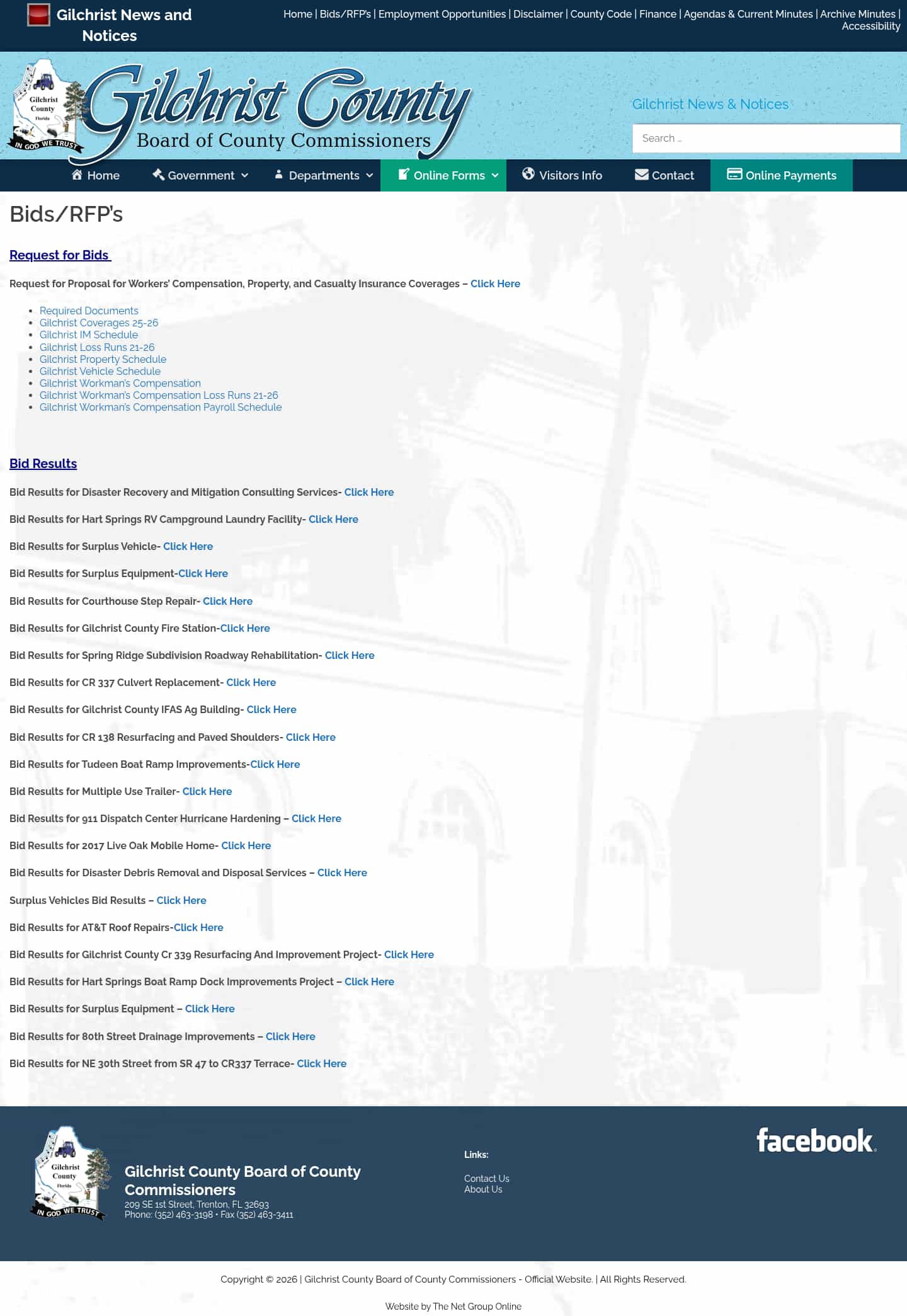Open The Net Group Online credit link

coord(477,1307)
